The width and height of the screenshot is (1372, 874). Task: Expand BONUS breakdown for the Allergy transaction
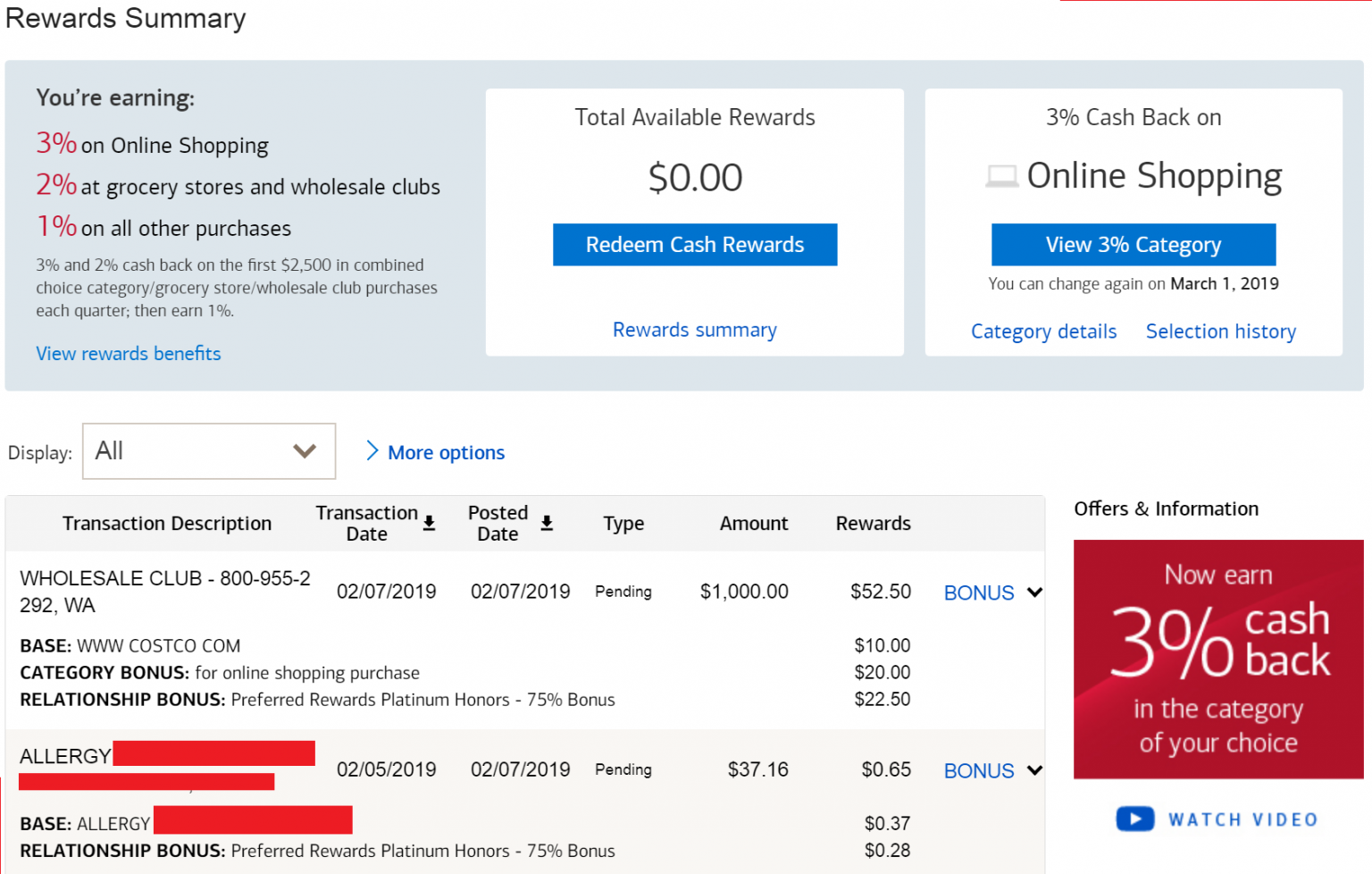pos(1034,770)
